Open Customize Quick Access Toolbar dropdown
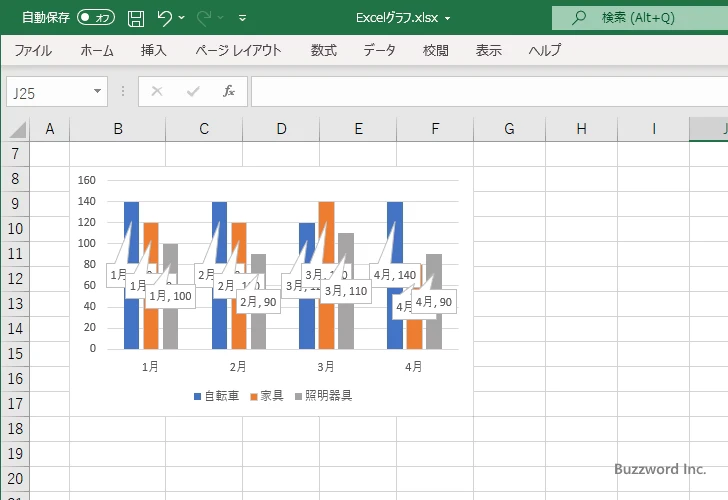 point(242,18)
